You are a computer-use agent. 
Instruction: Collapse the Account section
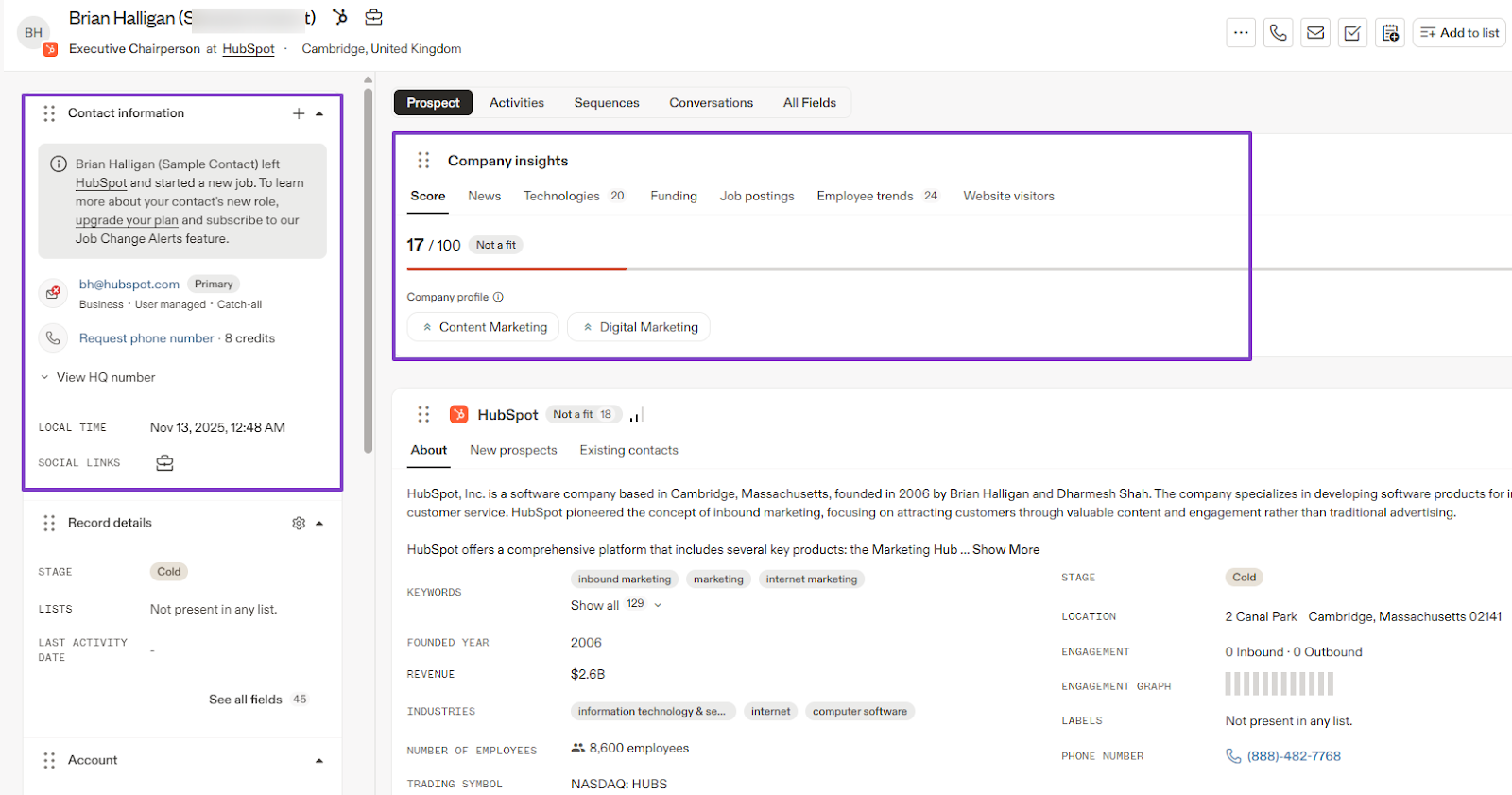319,760
